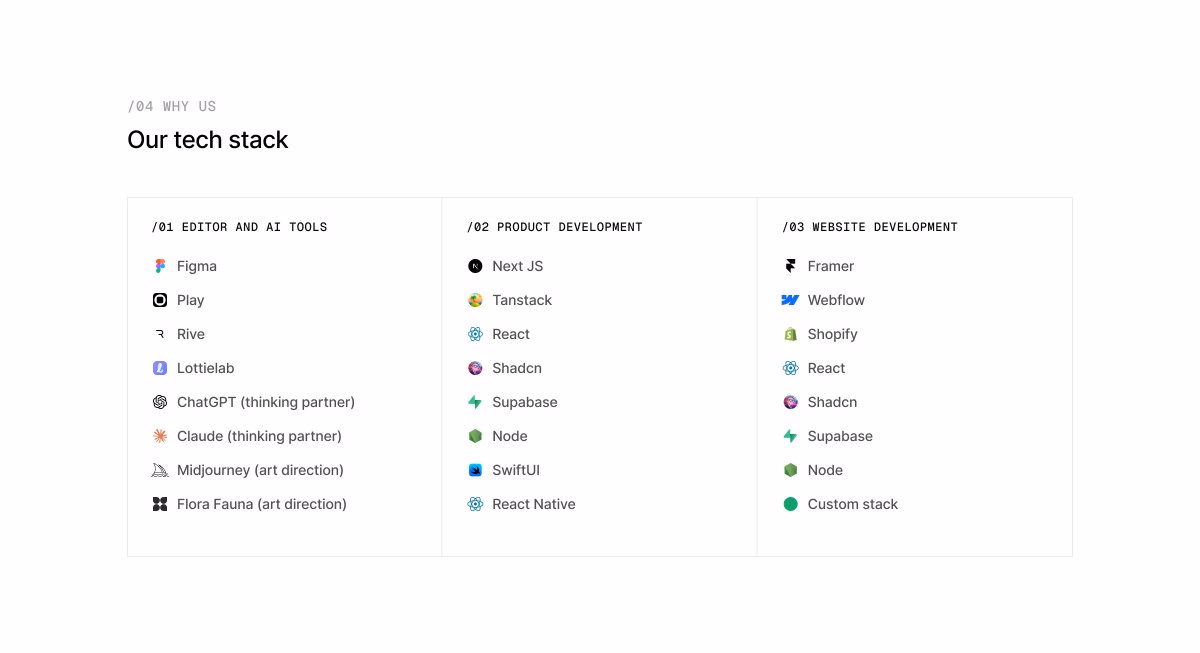Image resolution: width=1200 pixels, height=653 pixels.
Task: Click the '/02 PRODUCT DEVELOPMENT' heading
Action: (555, 227)
